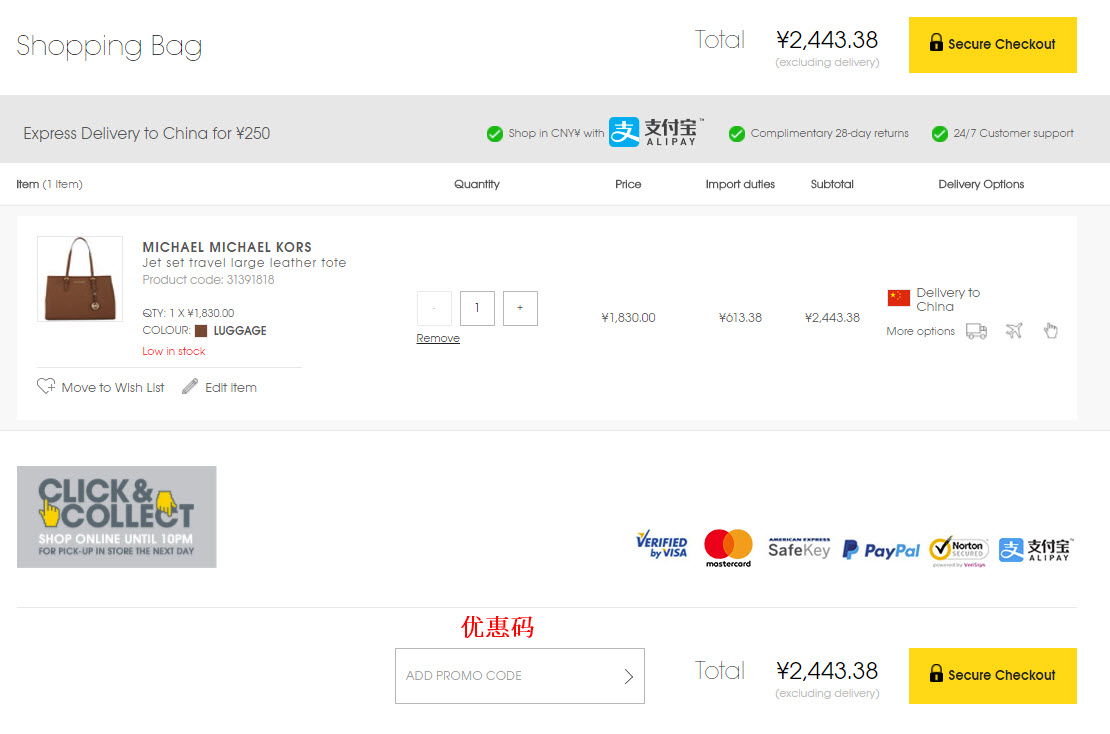Click the QTY: 1 X ¥1,830.00 line
This screenshot has height=734, width=1110.
pyautogui.click(x=188, y=313)
